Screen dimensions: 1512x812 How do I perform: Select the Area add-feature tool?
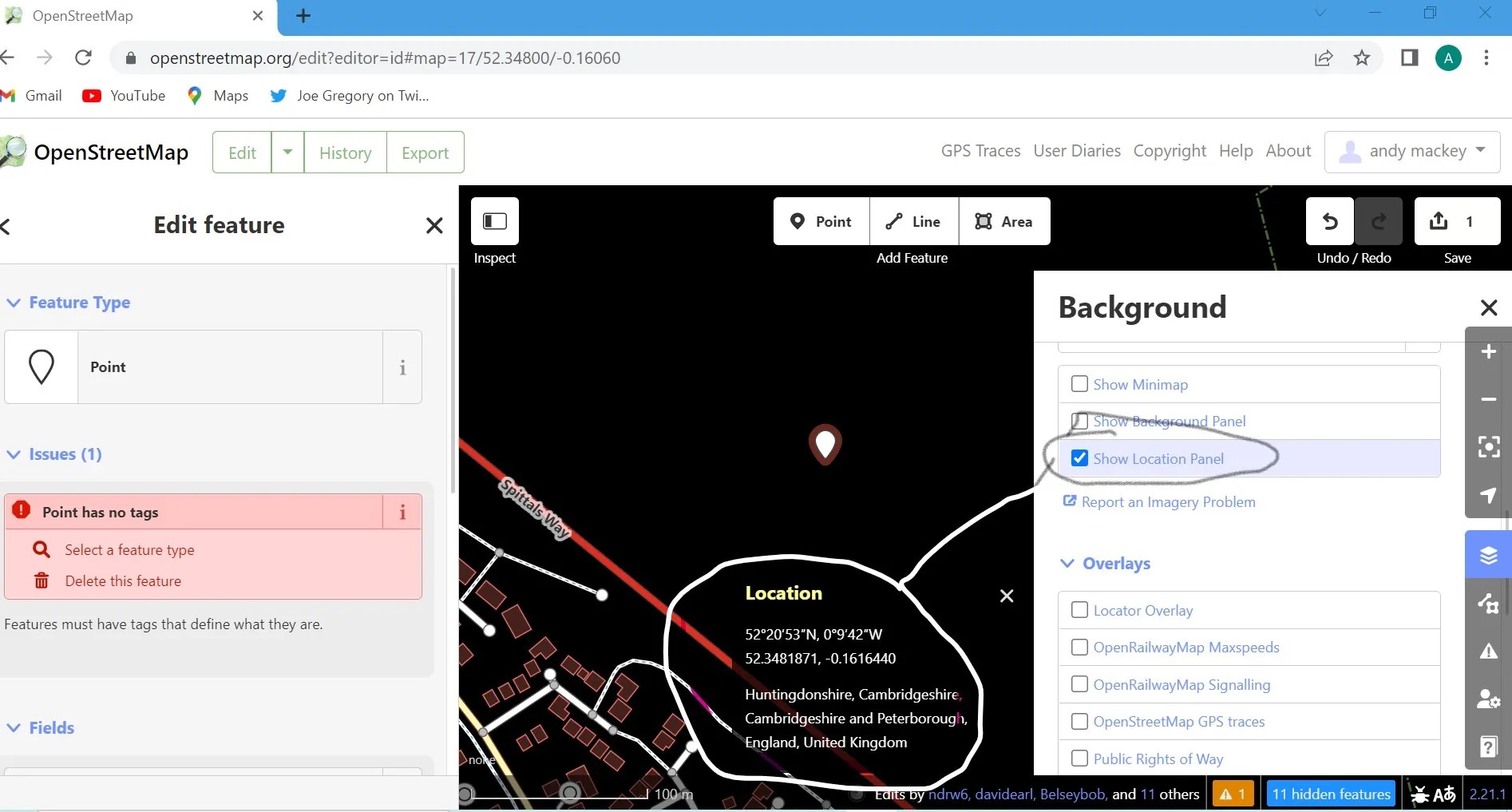click(x=1004, y=221)
